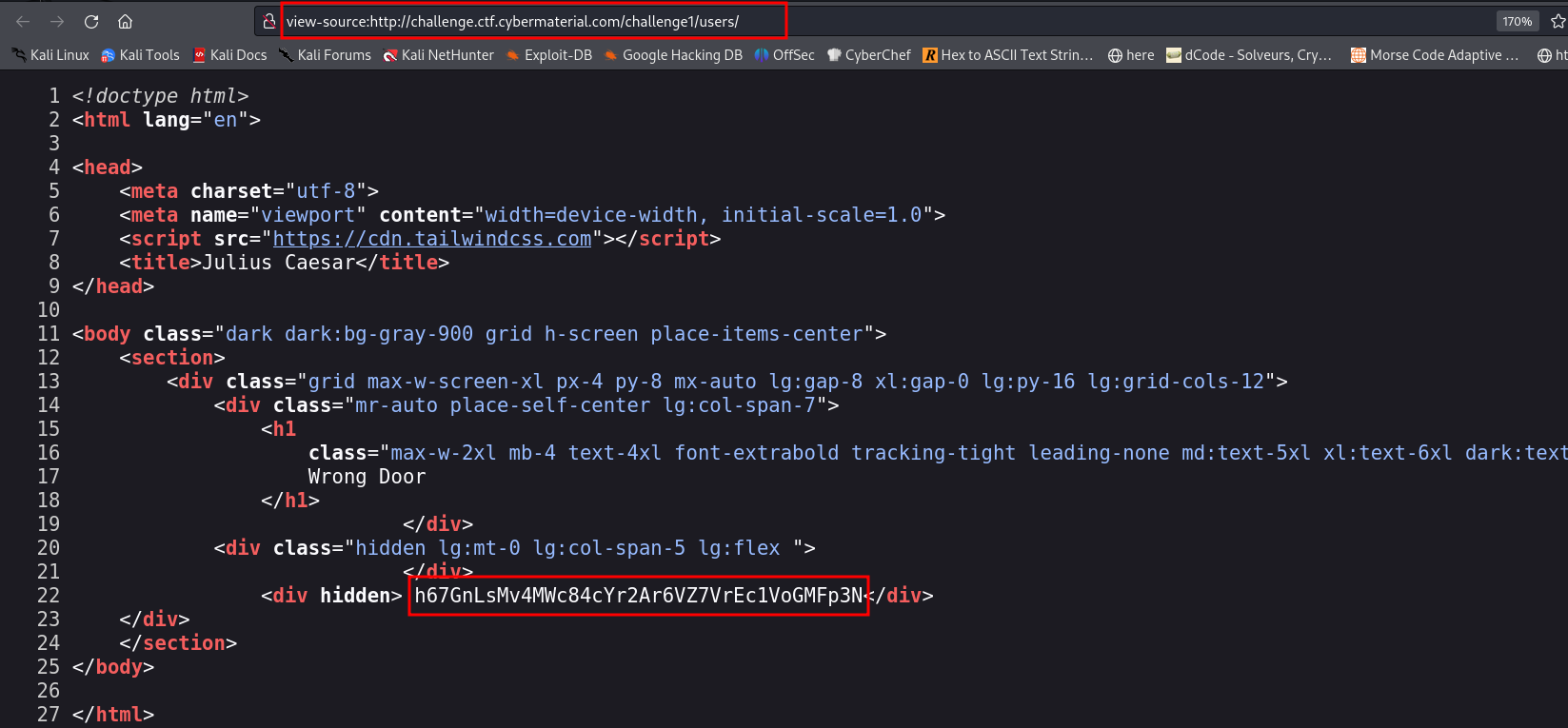Open the Kali NetHunter bookmark

[438, 55]
